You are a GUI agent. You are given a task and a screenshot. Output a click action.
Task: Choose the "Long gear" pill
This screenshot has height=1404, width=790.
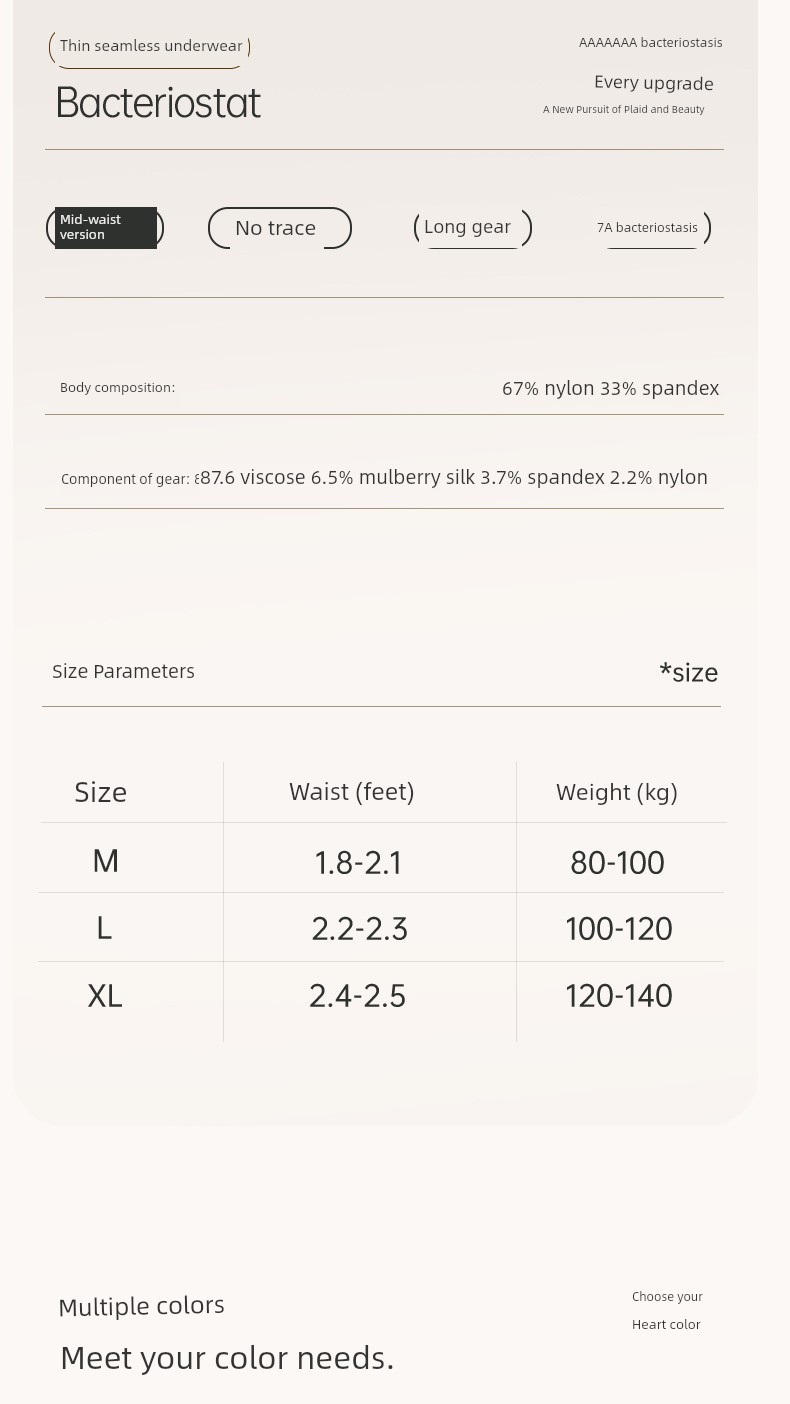471,227
